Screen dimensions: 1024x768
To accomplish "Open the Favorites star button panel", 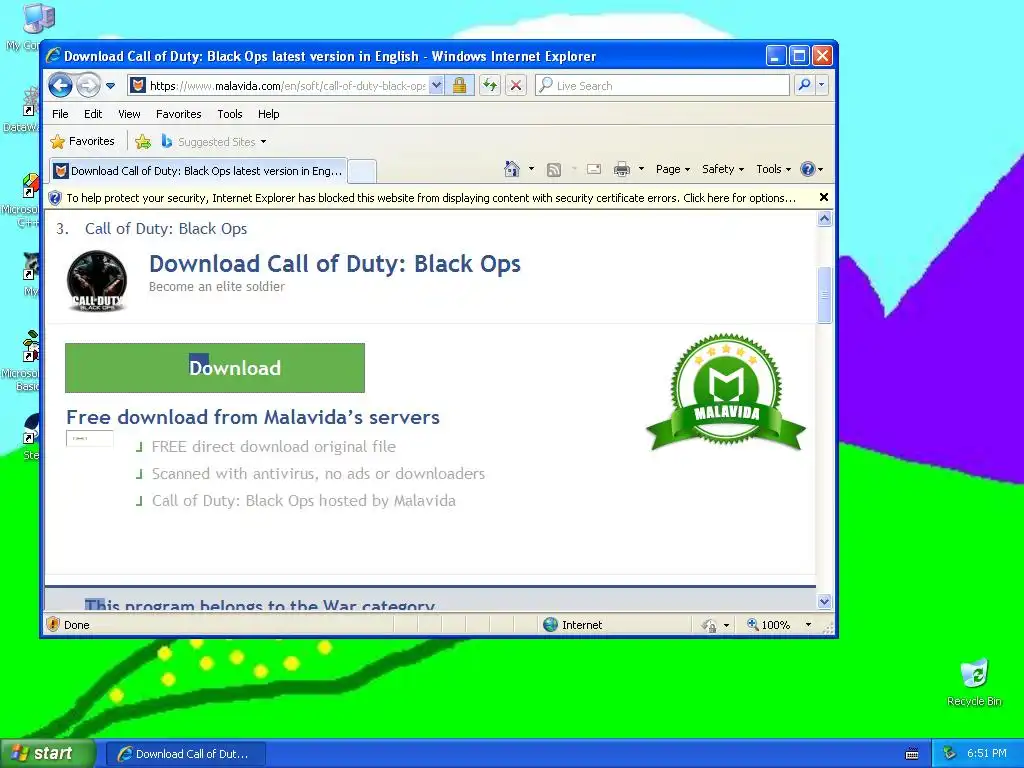I will [x=82, y=141].
